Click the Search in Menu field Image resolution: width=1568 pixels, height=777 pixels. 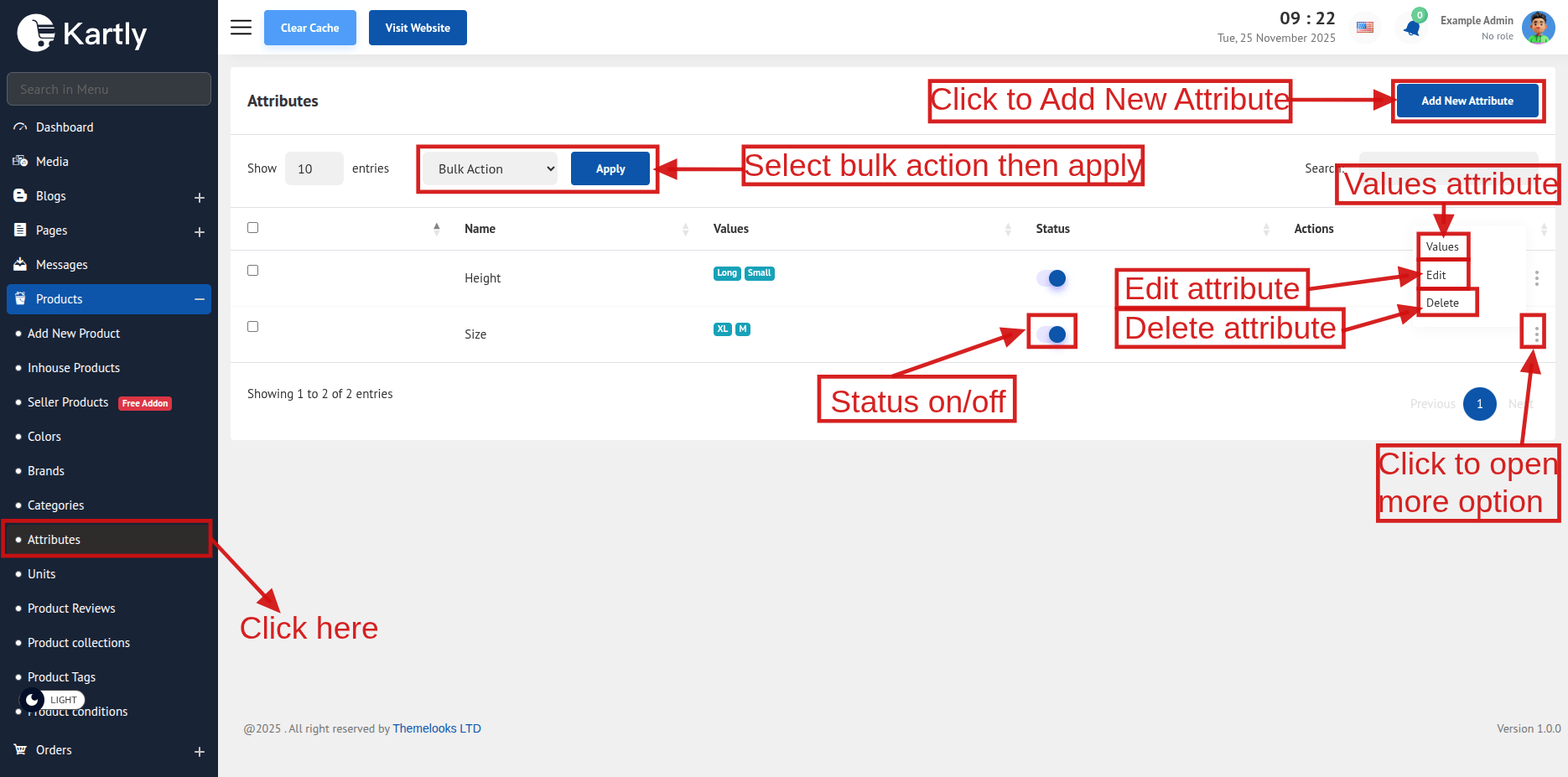tap(109, 89)
